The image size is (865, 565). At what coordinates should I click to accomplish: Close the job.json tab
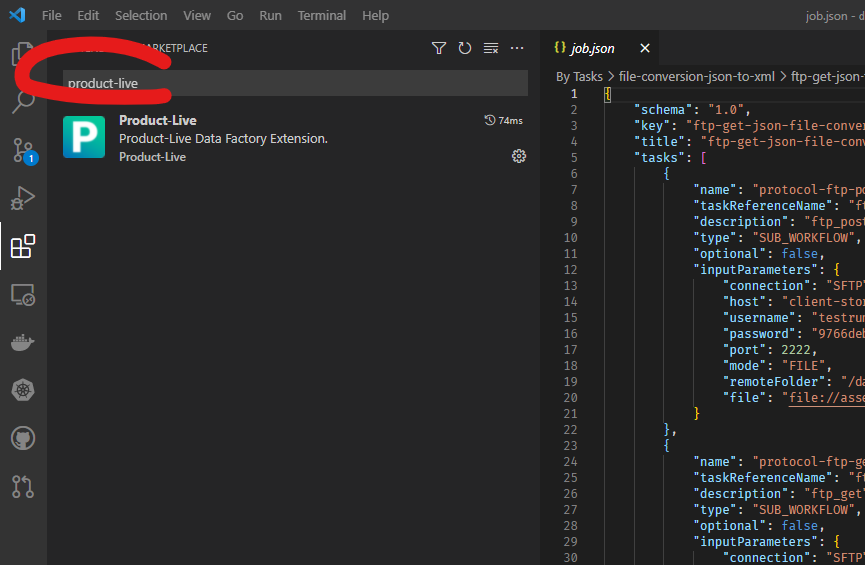pyautogui.click(x=645, y=48)
